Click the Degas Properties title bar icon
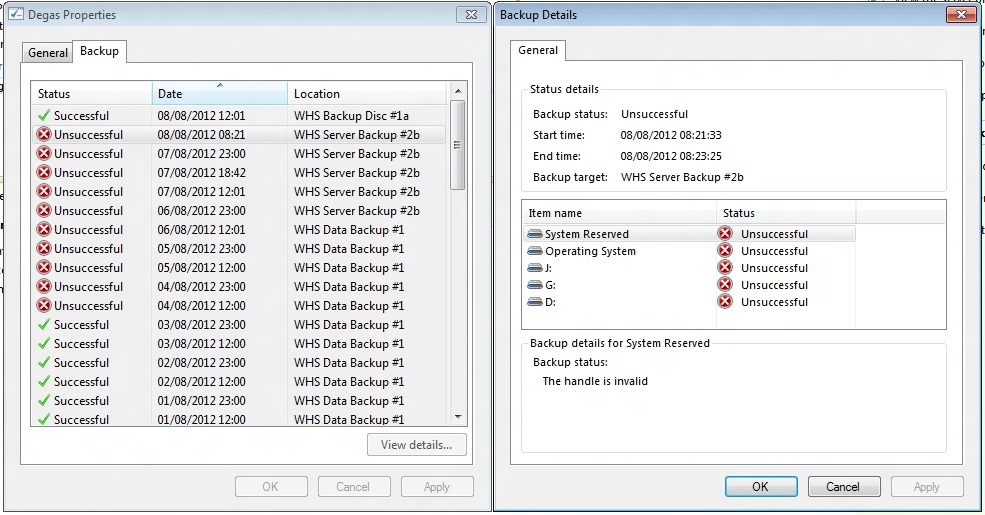This screenshot has height=515, width=985. pos(17,15)
